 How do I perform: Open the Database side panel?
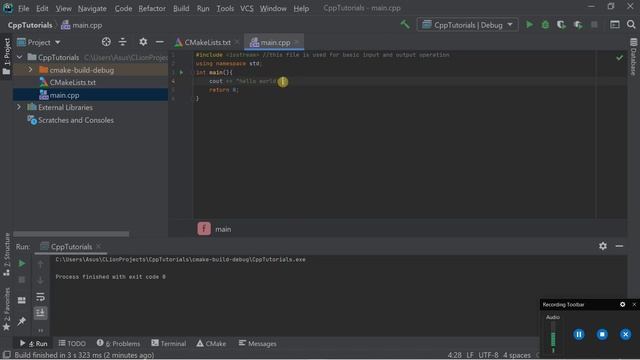pos(633,57)
